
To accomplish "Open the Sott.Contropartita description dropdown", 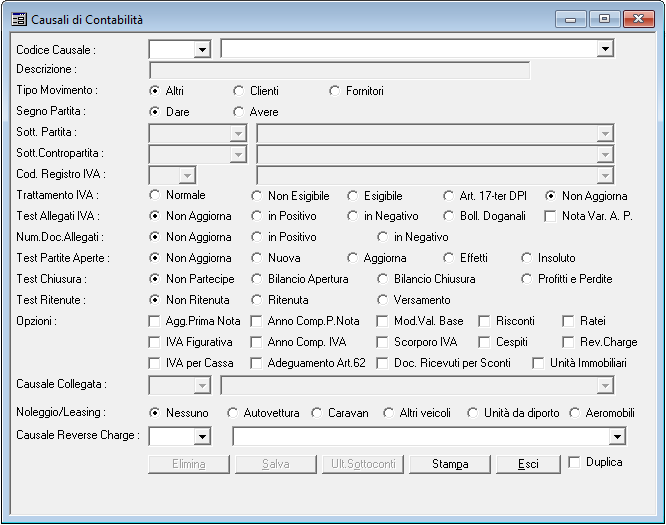I will [605, 154].
